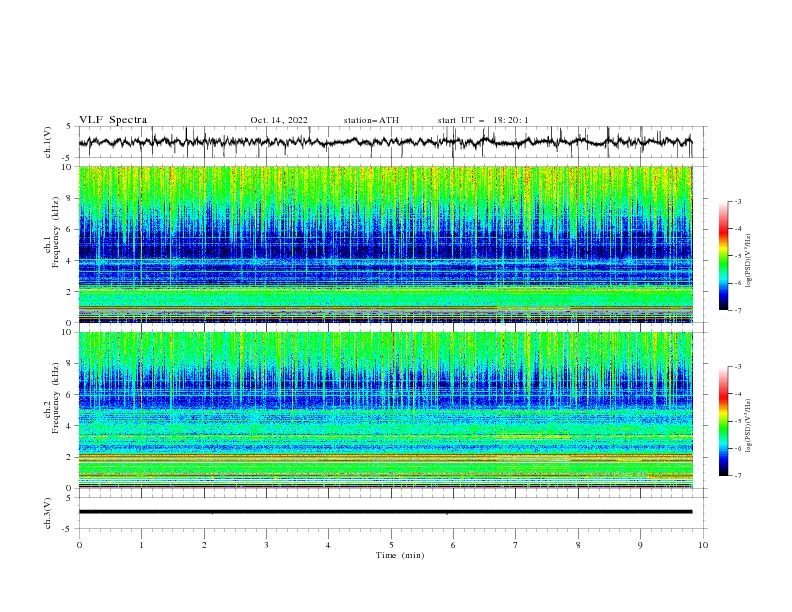792x612 pixels.
Task: Click time axis tick label '2'
Action: (204, 545)
